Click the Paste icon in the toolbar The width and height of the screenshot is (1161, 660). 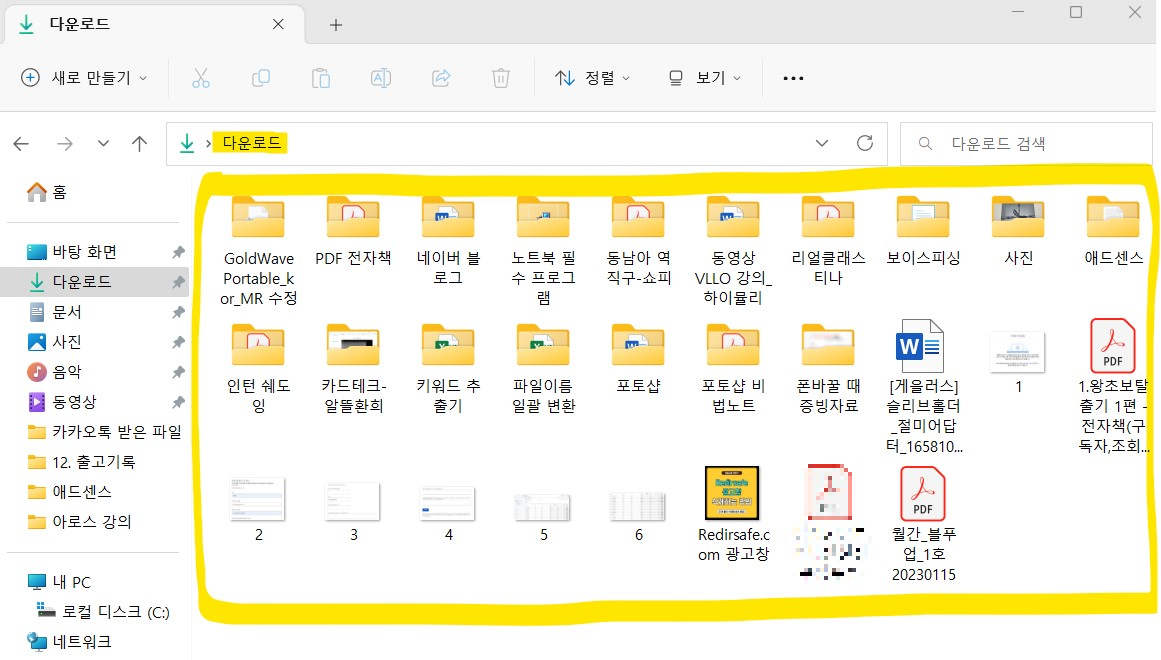321,77
